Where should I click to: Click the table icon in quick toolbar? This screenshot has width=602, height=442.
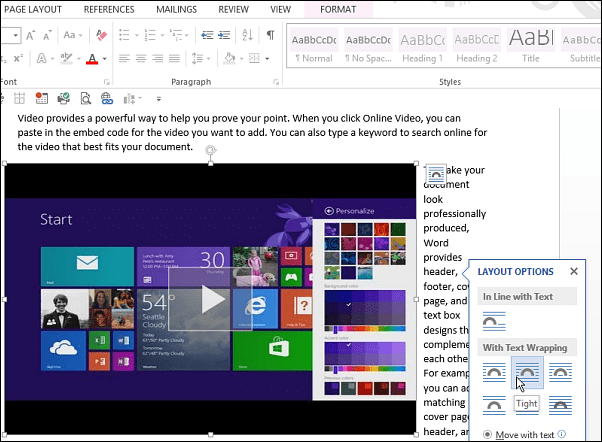click(19, 99)
